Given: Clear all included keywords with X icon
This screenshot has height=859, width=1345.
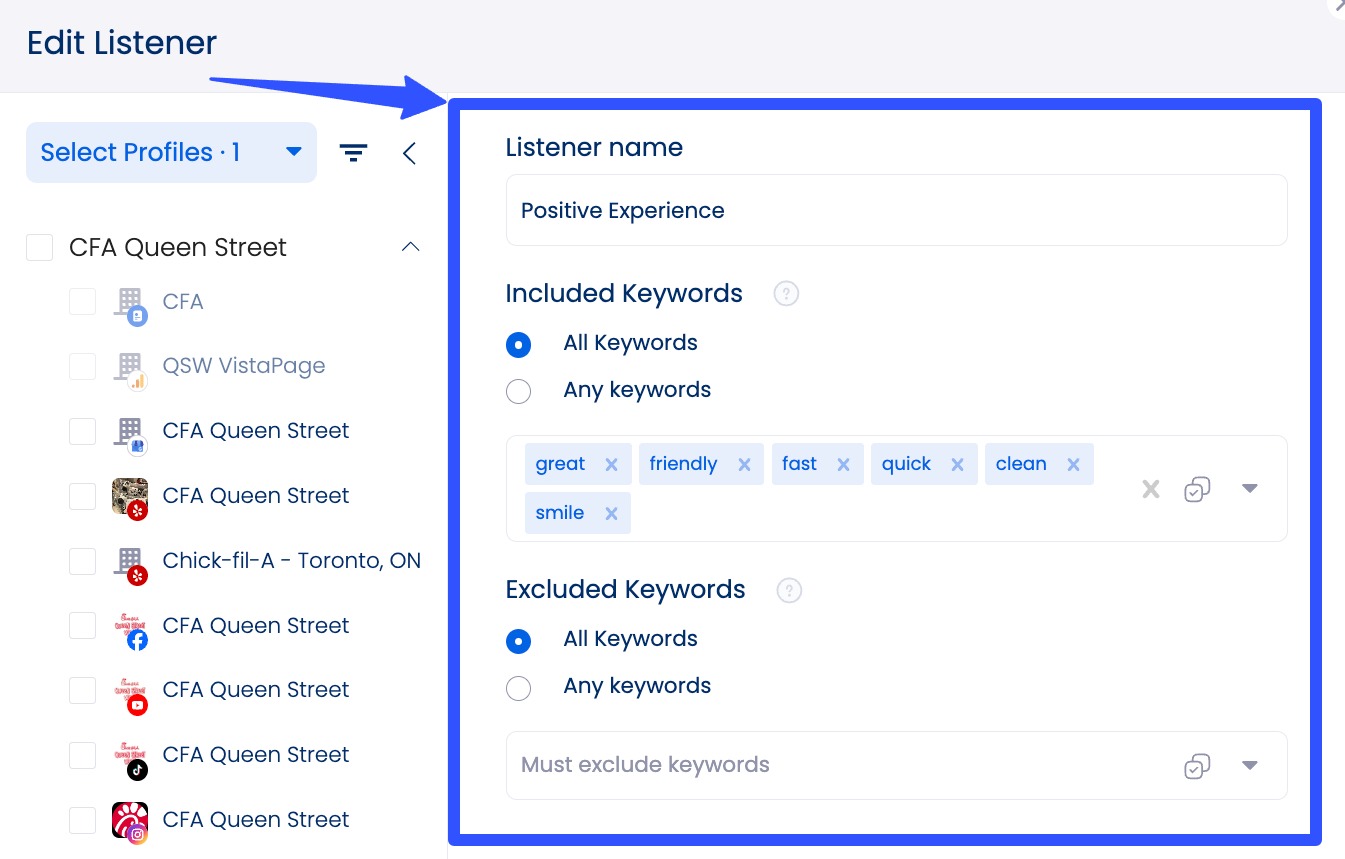Looking at the screenshot, I should click(x=1151, y=489).
